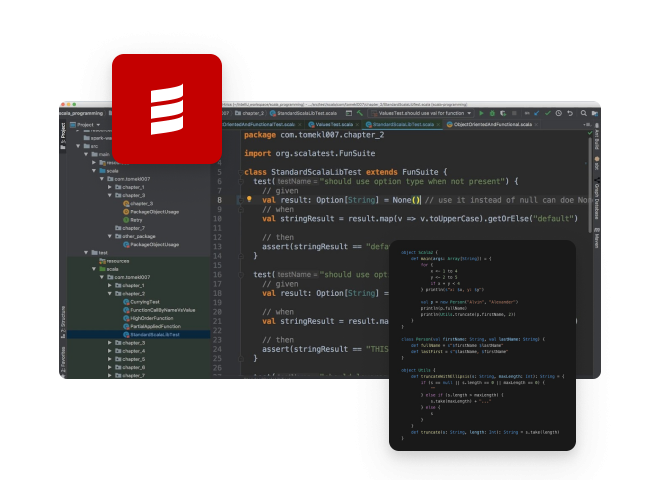
Task: Click line number 12 in gutter
Action: click(217, 237)
